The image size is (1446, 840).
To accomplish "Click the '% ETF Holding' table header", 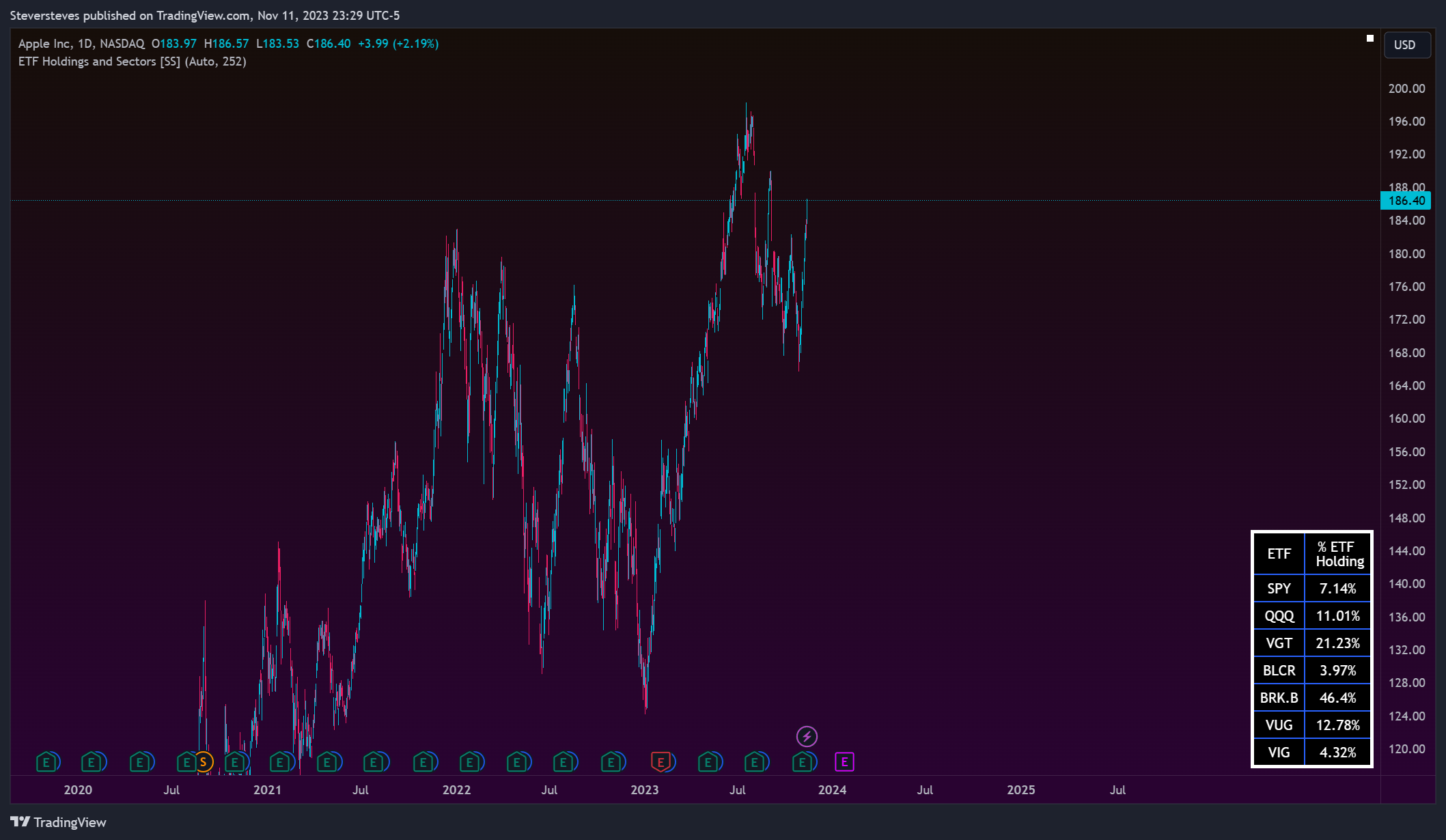I will tap(1338, 554).
